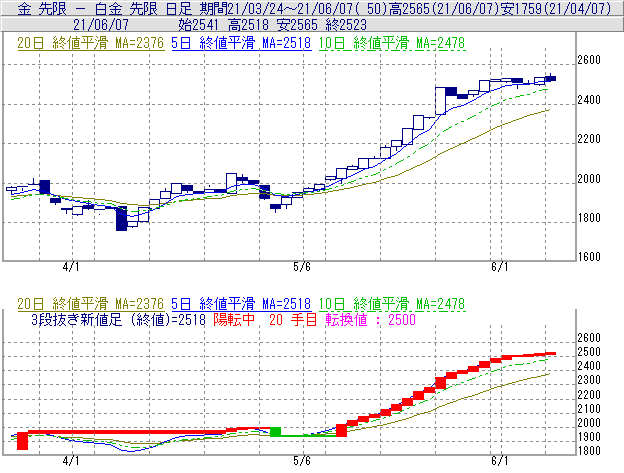The width and height of the screenshot is (624, 473).
Task: Click the '6/1' date label under upper chart
Action: pyautogui.click(x=499, y=267)
